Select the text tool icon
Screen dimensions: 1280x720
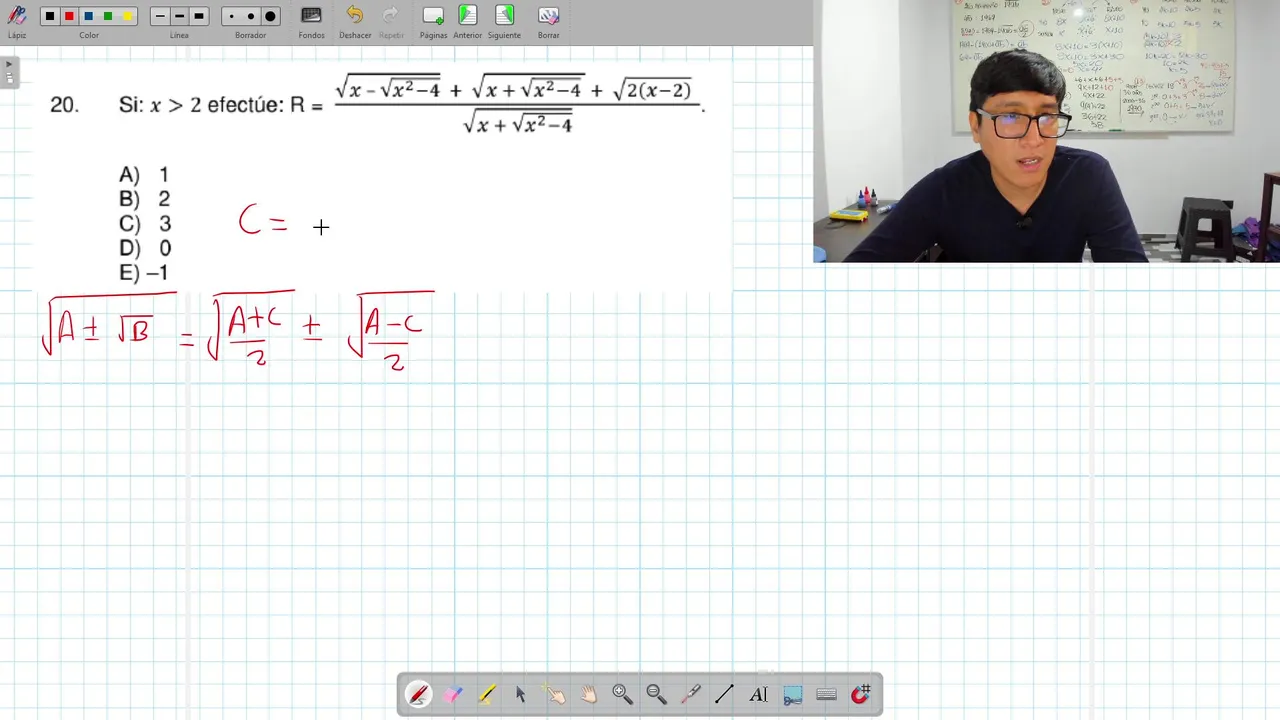758,694
